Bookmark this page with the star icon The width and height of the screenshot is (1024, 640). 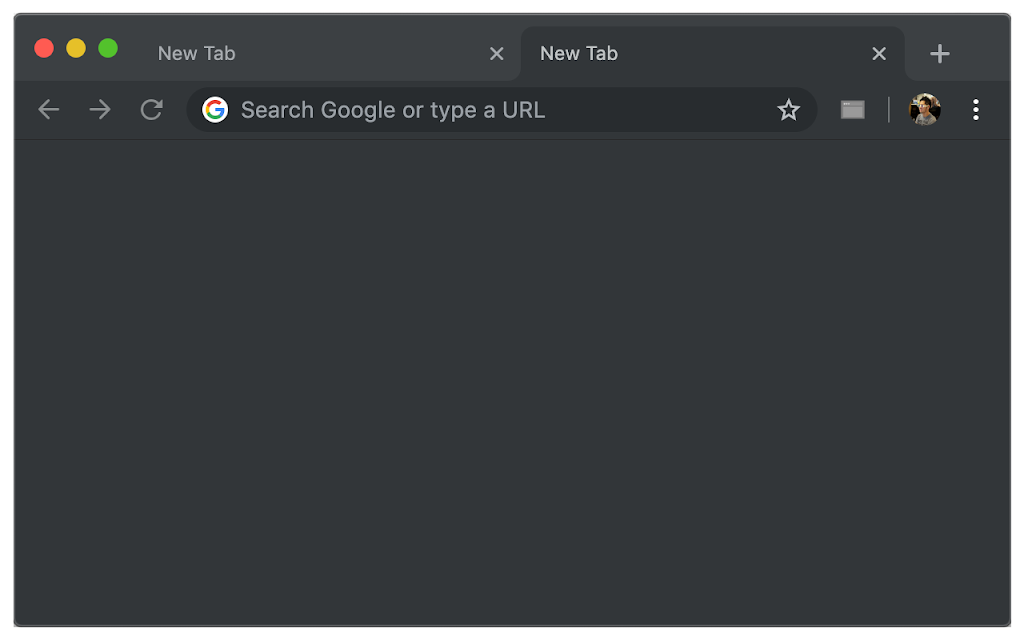(789, 110)
